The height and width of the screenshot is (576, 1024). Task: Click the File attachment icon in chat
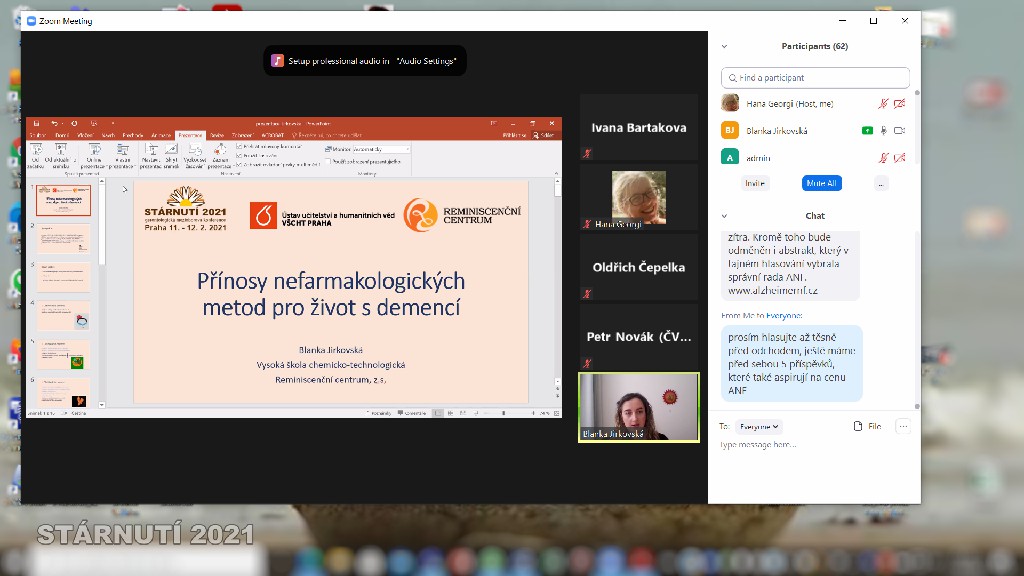click(x=867, y=426)
